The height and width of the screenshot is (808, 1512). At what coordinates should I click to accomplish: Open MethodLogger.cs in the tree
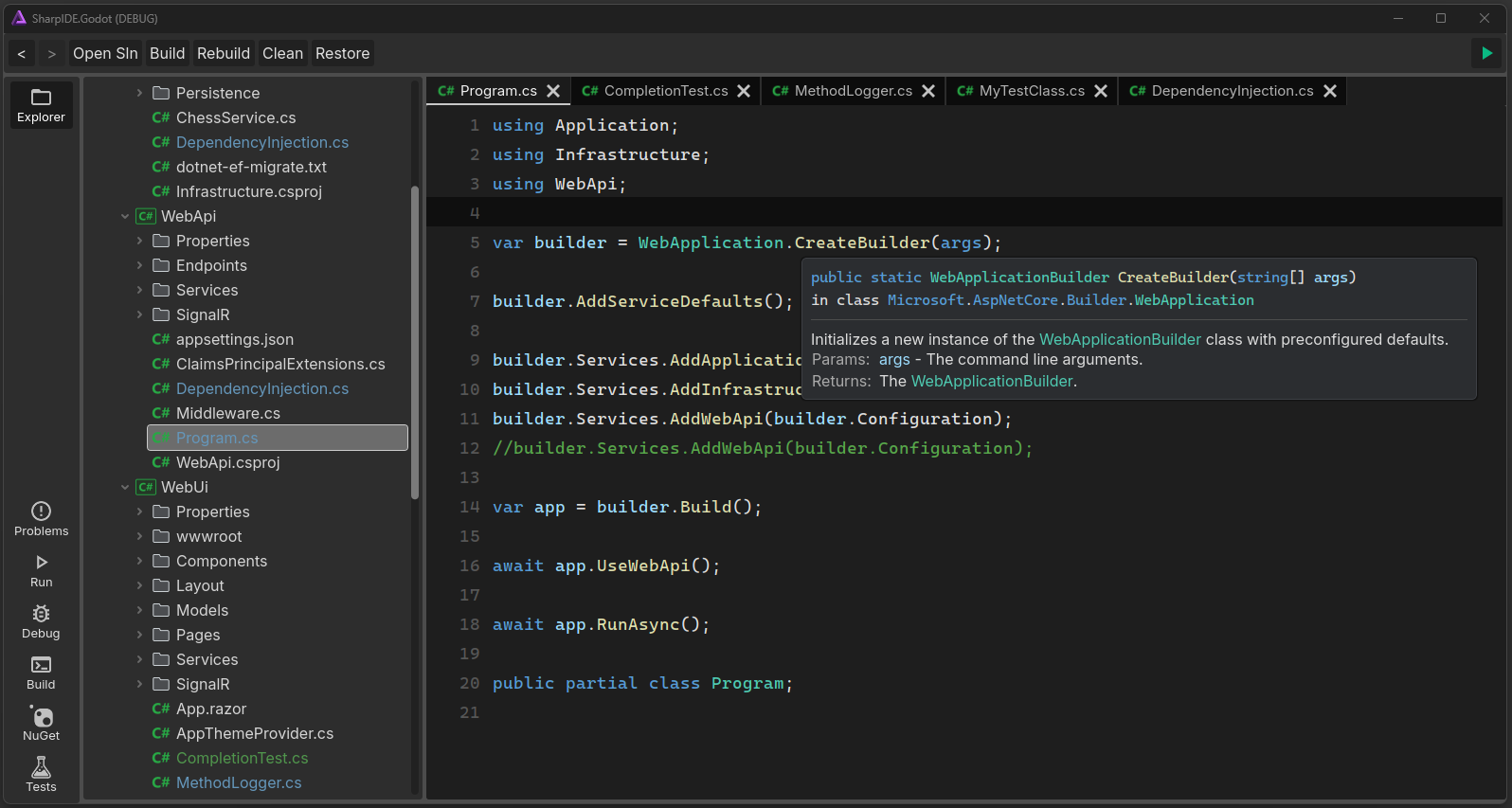[239, 782]
